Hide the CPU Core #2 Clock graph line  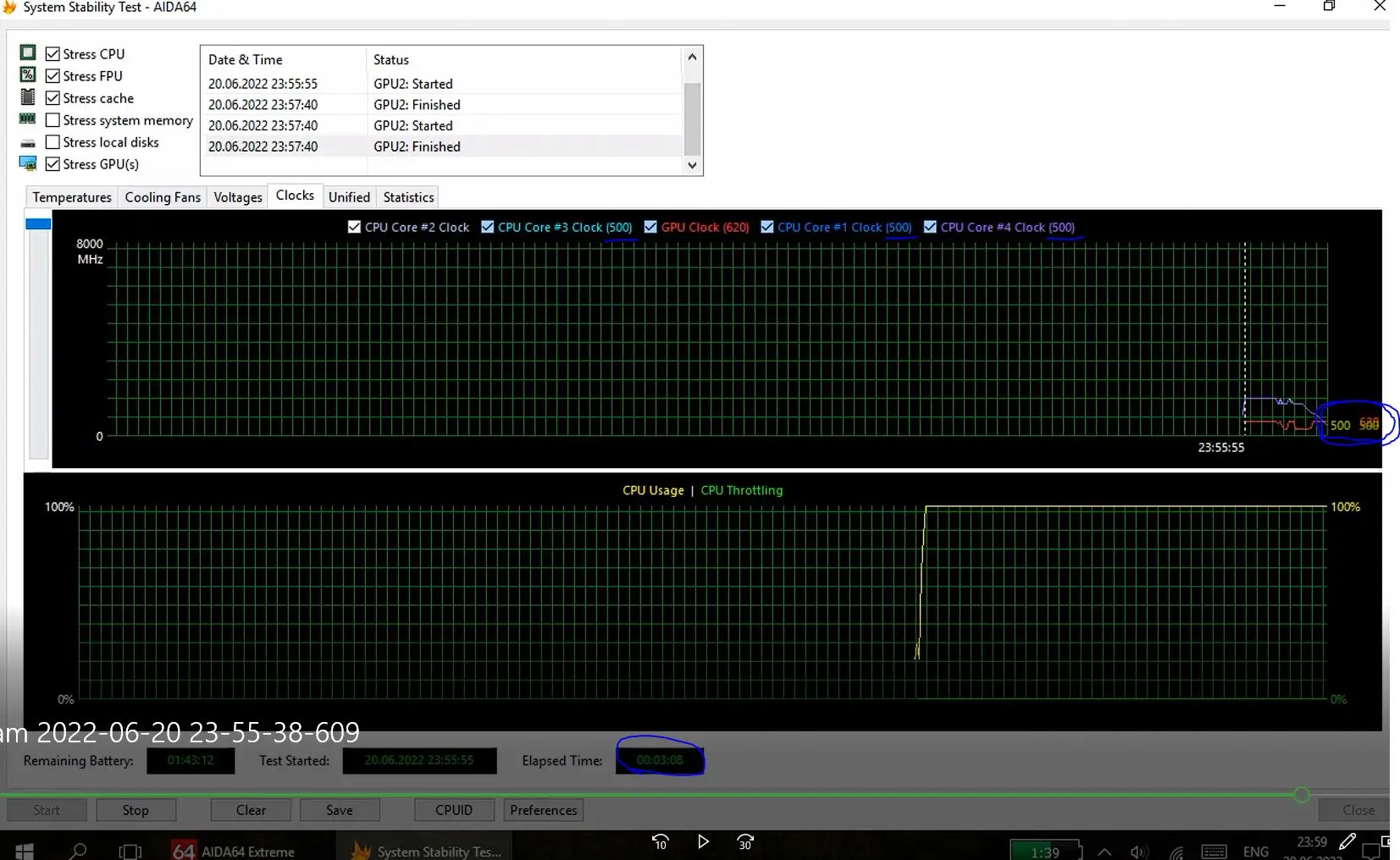click(354, 227)
